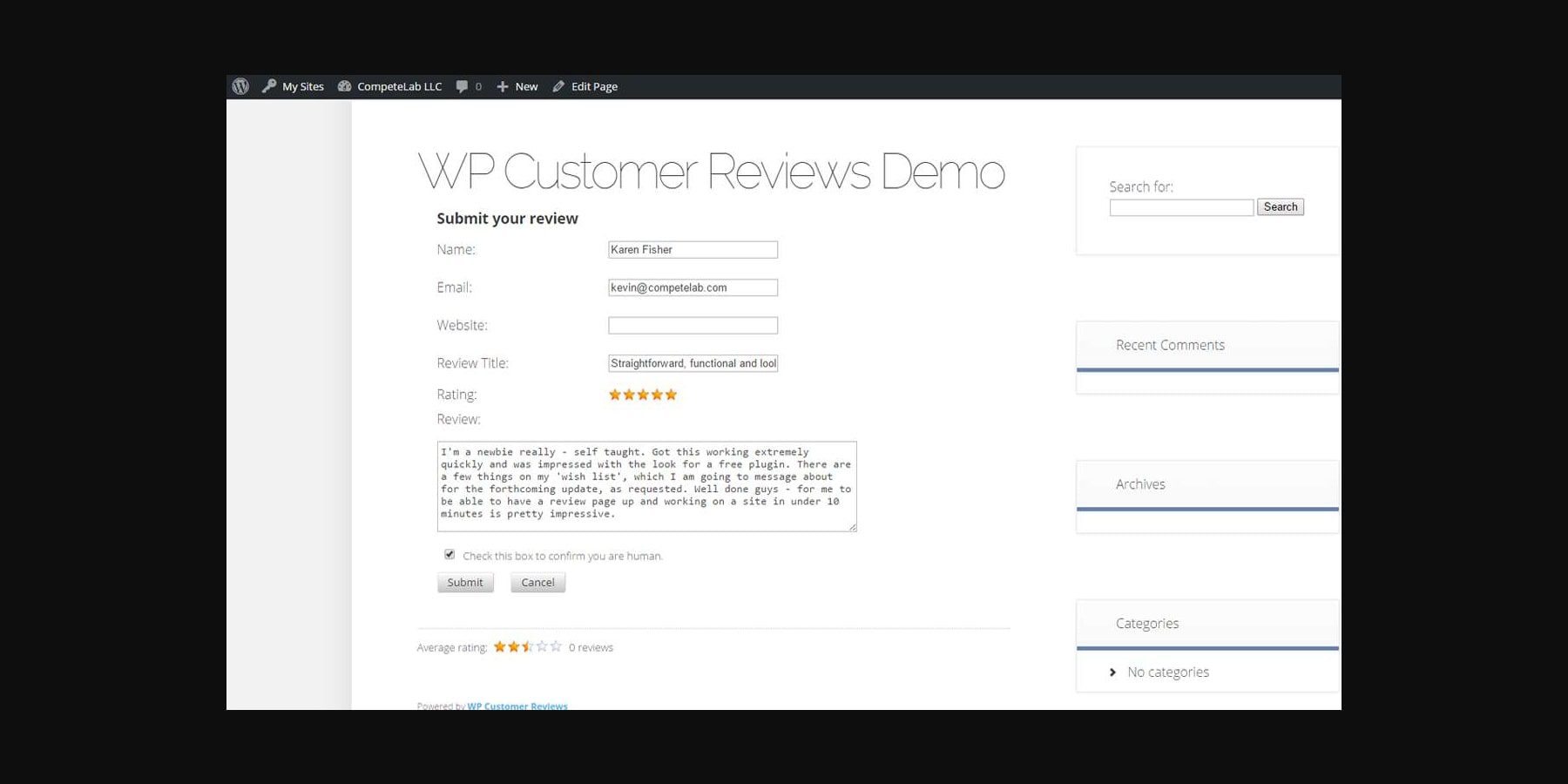Click the pencil icon next to Edit Page

coord(558,85)
